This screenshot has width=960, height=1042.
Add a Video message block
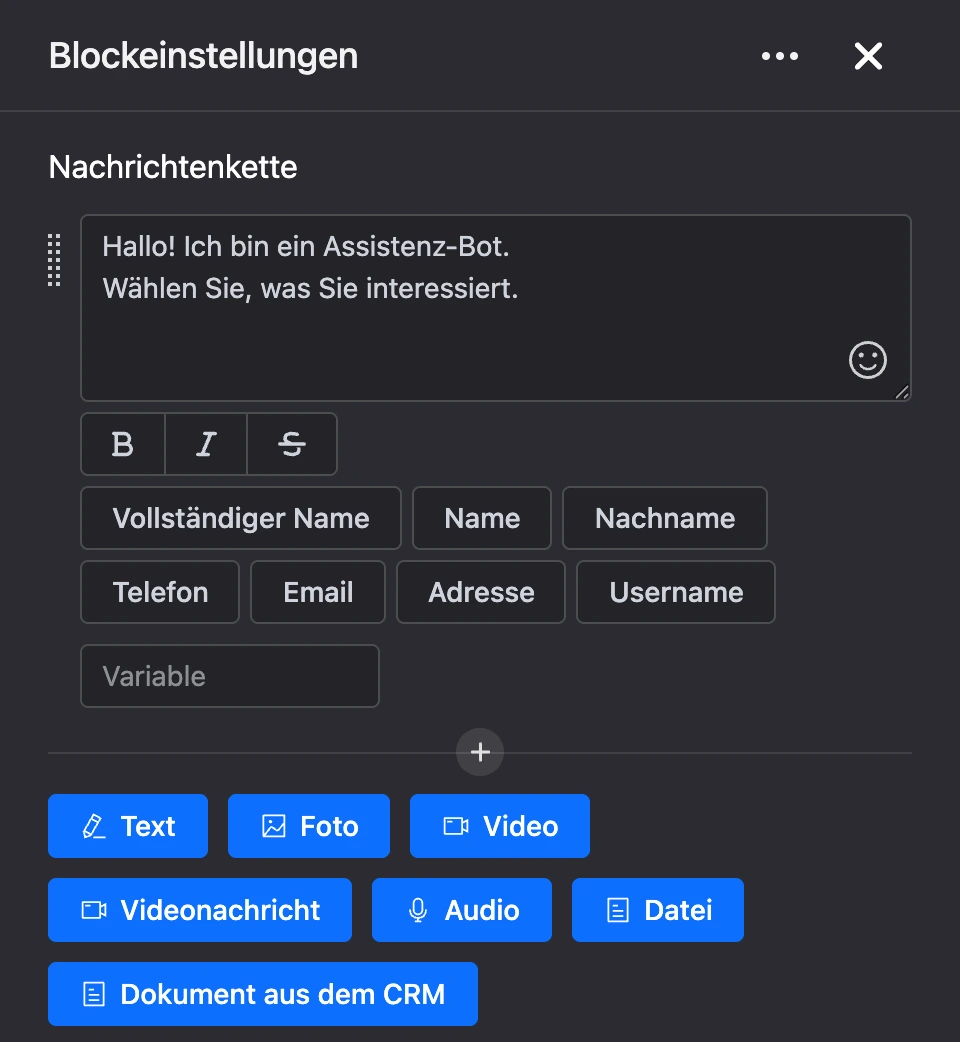click(500, 826)
